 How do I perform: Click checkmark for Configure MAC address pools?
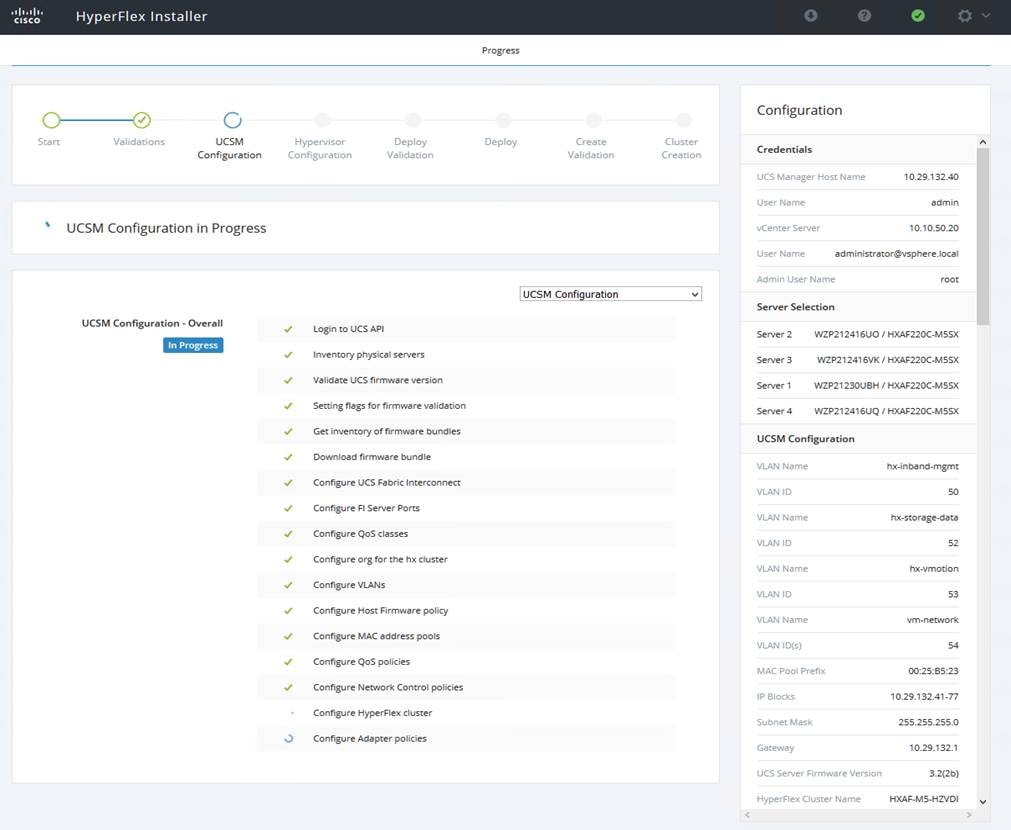click(x=288, y=637)
